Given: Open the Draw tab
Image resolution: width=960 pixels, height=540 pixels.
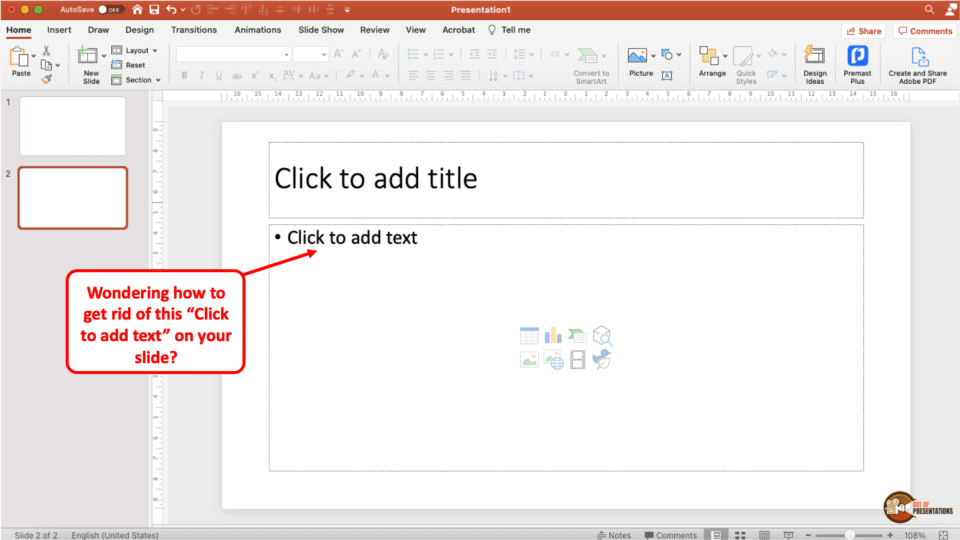Looking at the screenshot, I should tap(98, 30).
